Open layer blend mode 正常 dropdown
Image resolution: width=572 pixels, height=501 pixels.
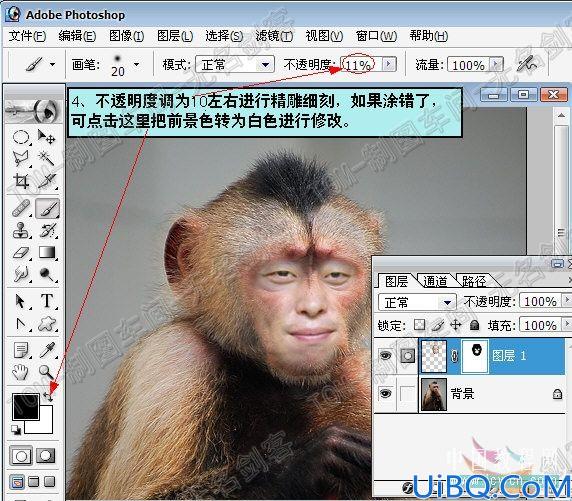coord(417,302)
